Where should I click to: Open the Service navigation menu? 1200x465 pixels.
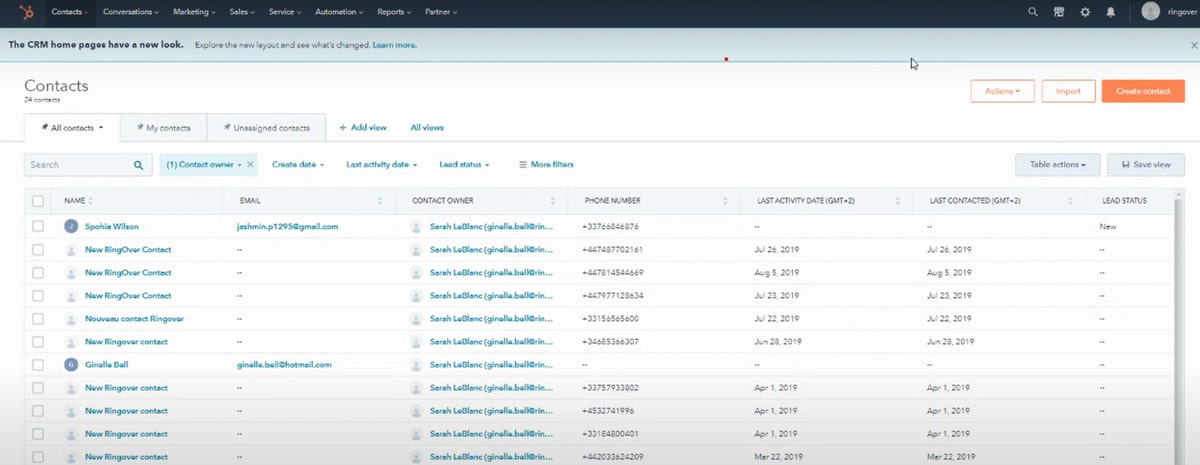(285, 12)
